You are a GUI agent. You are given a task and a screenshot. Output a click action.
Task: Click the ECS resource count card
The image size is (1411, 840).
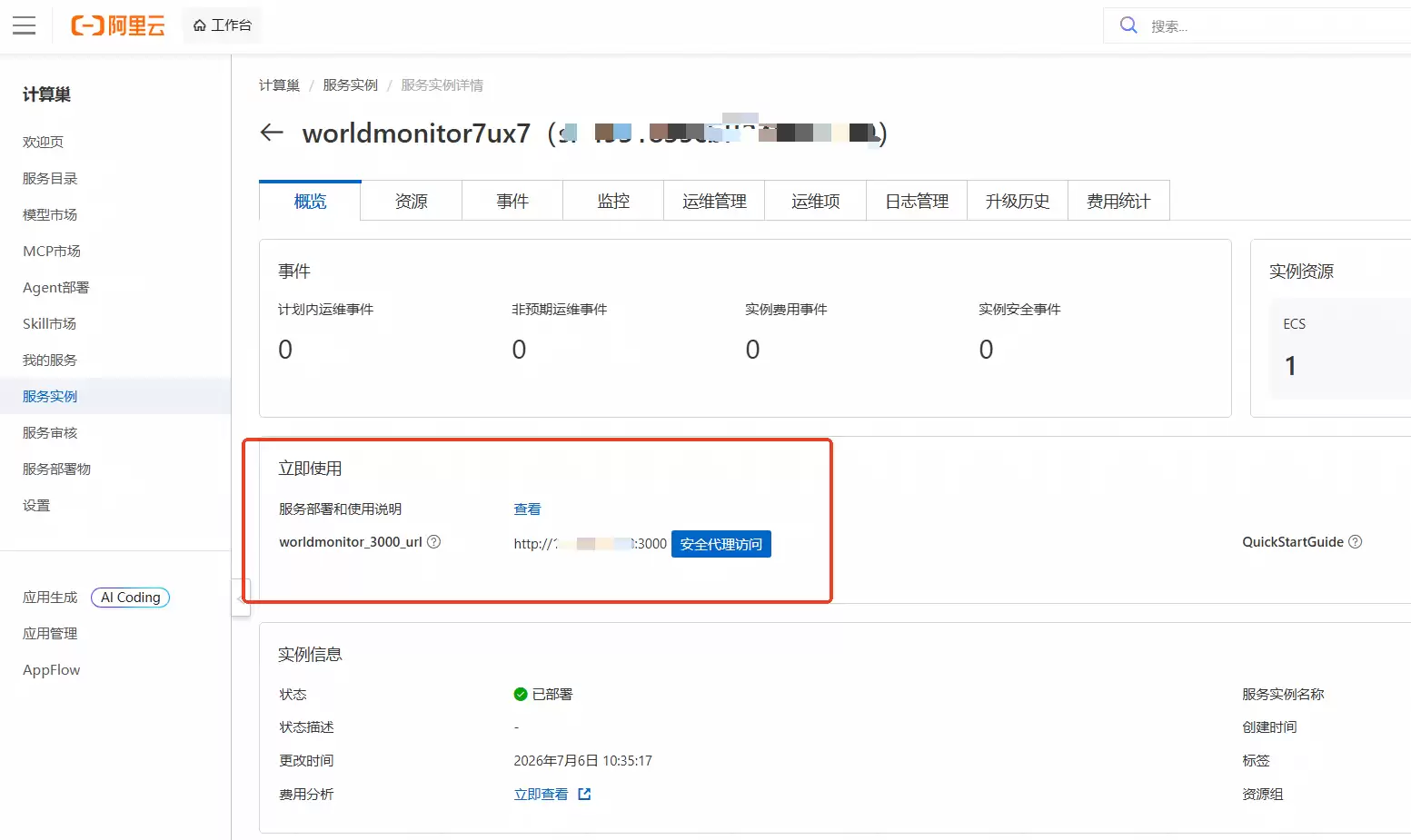point(1340,349)
